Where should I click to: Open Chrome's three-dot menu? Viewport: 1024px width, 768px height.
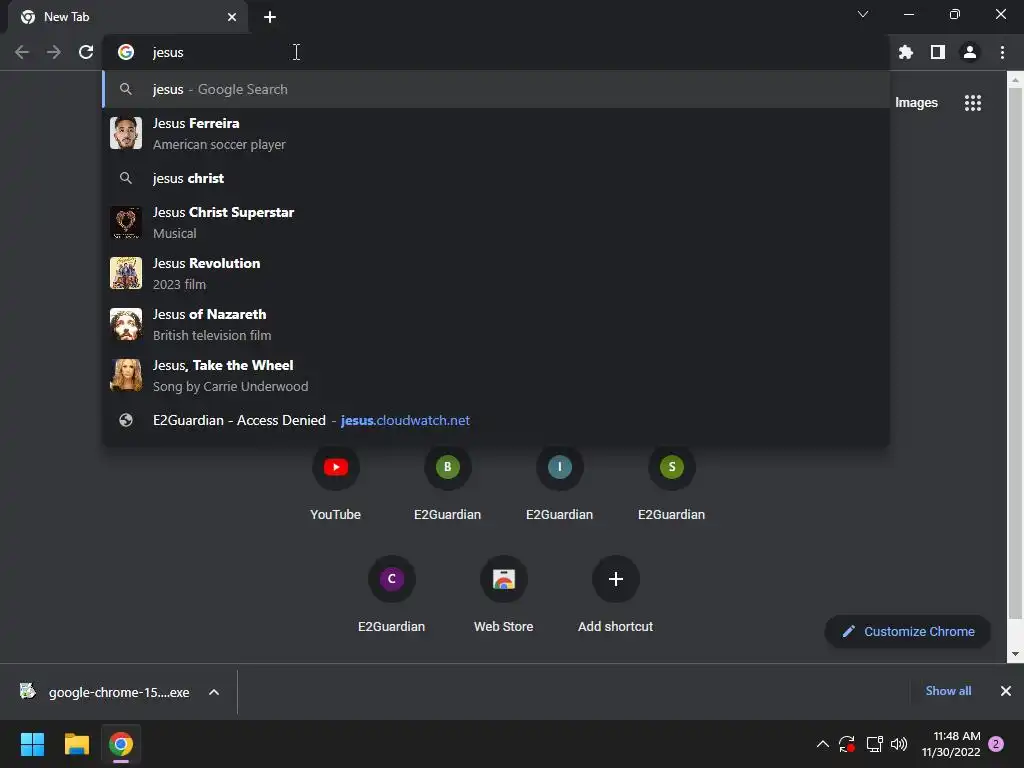tap(1002, 52)
